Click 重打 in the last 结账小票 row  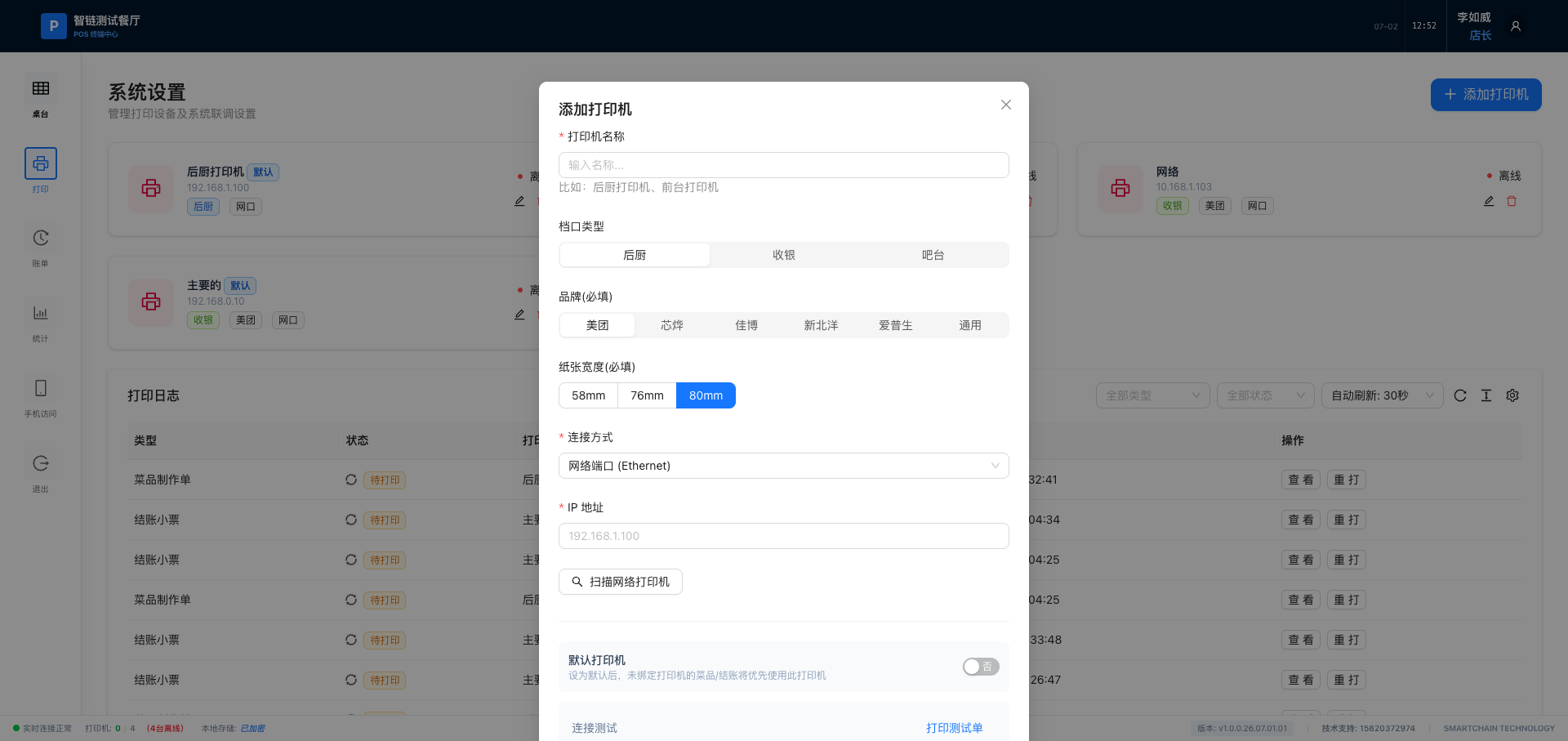point(1347,680)
